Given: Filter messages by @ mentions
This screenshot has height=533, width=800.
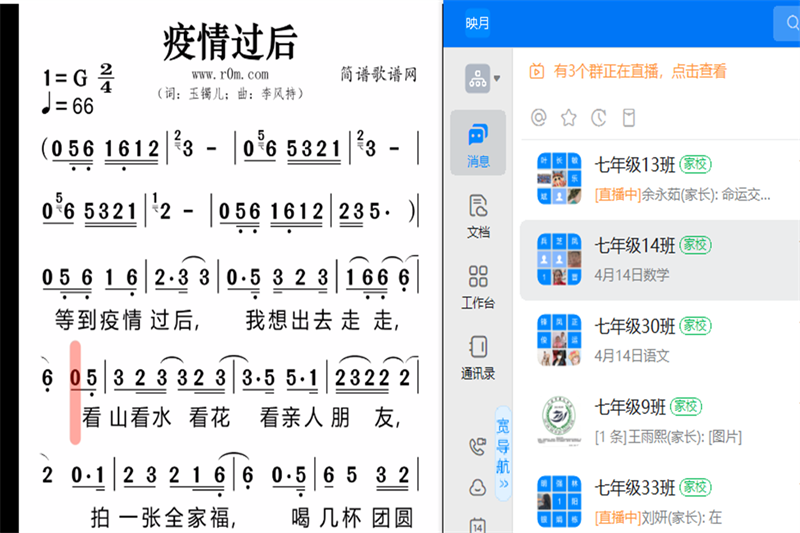Looking at the screenshot, I should point(539,118).
